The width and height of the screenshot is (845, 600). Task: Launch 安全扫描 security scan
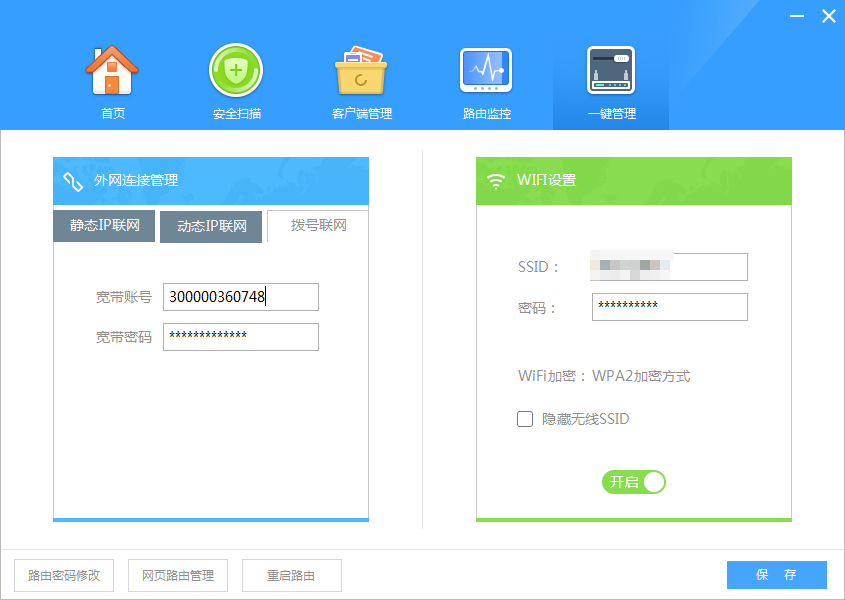(236, 70)
